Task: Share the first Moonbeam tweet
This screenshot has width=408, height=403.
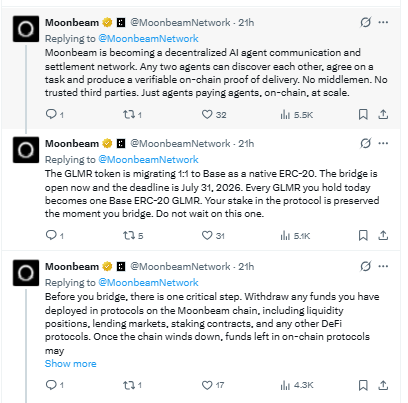Action: pyautogui.click(x=383, y=114)
